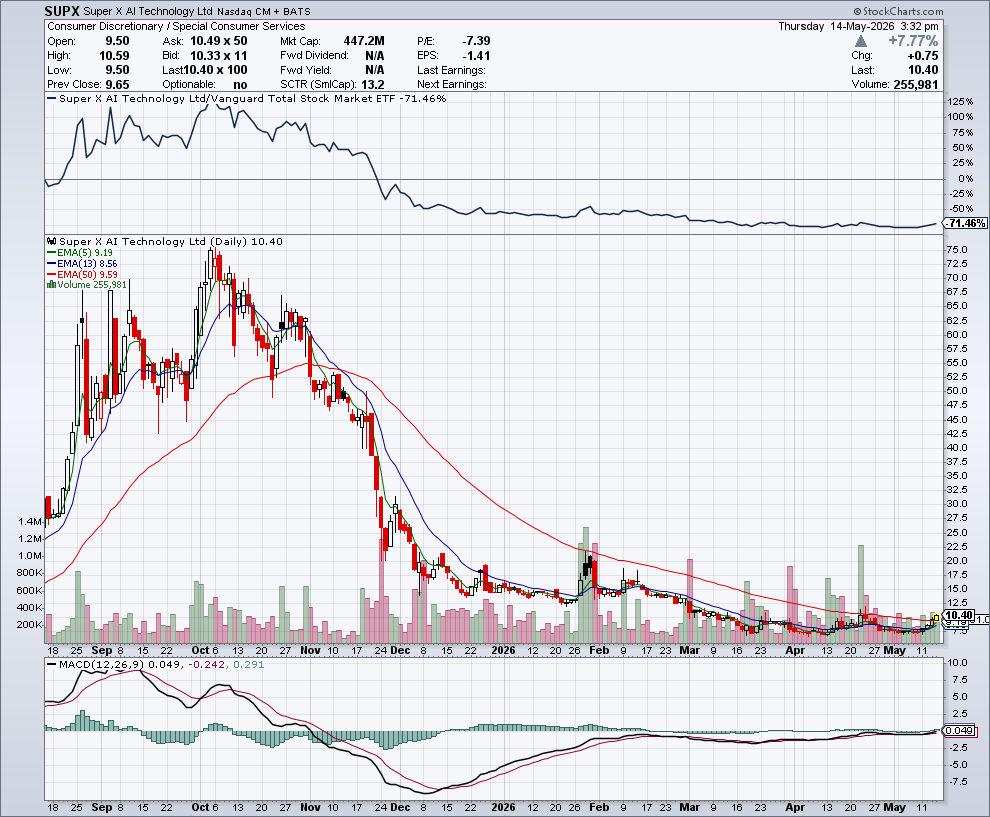
Task: Click the '1.4M' volume axis label
Action: click(x=30, y=522)
